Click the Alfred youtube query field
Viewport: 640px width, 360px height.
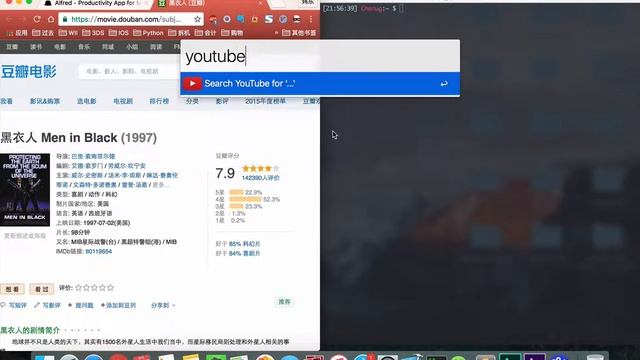[320, 56]
